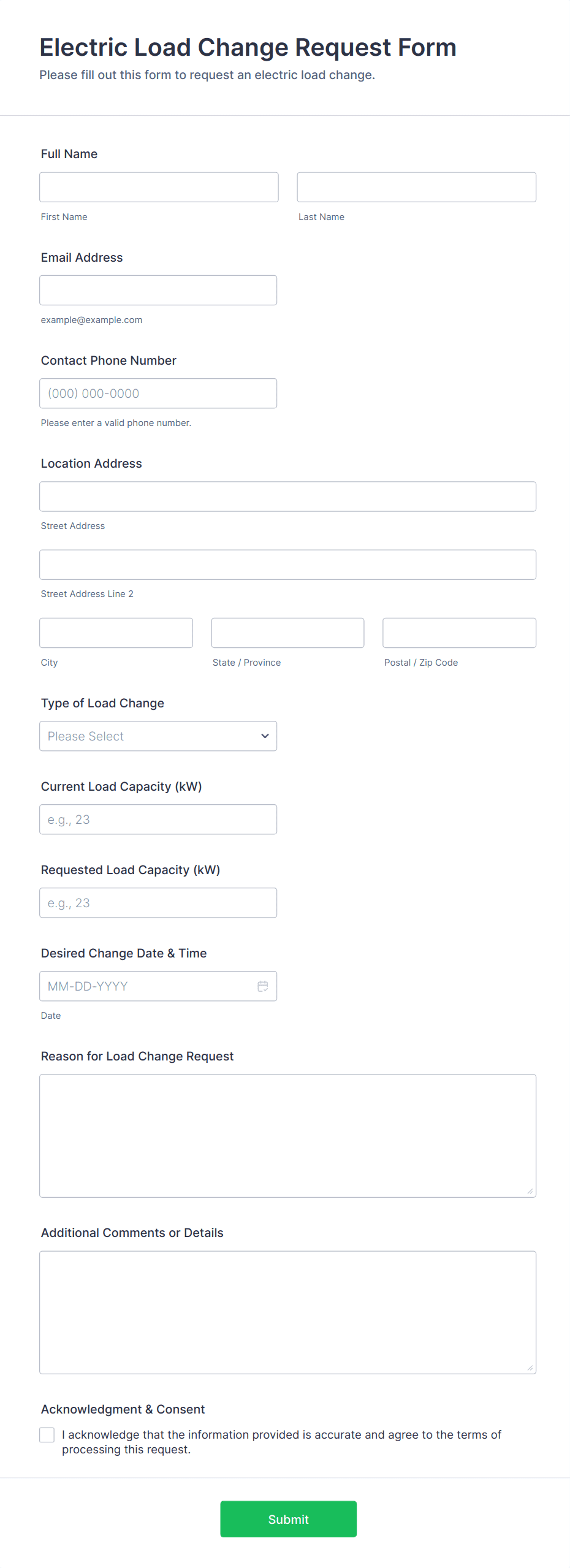Open the Type of Load Change dropdown
Viewport: 570px width, 1568px height.
(x=158, y=736)
